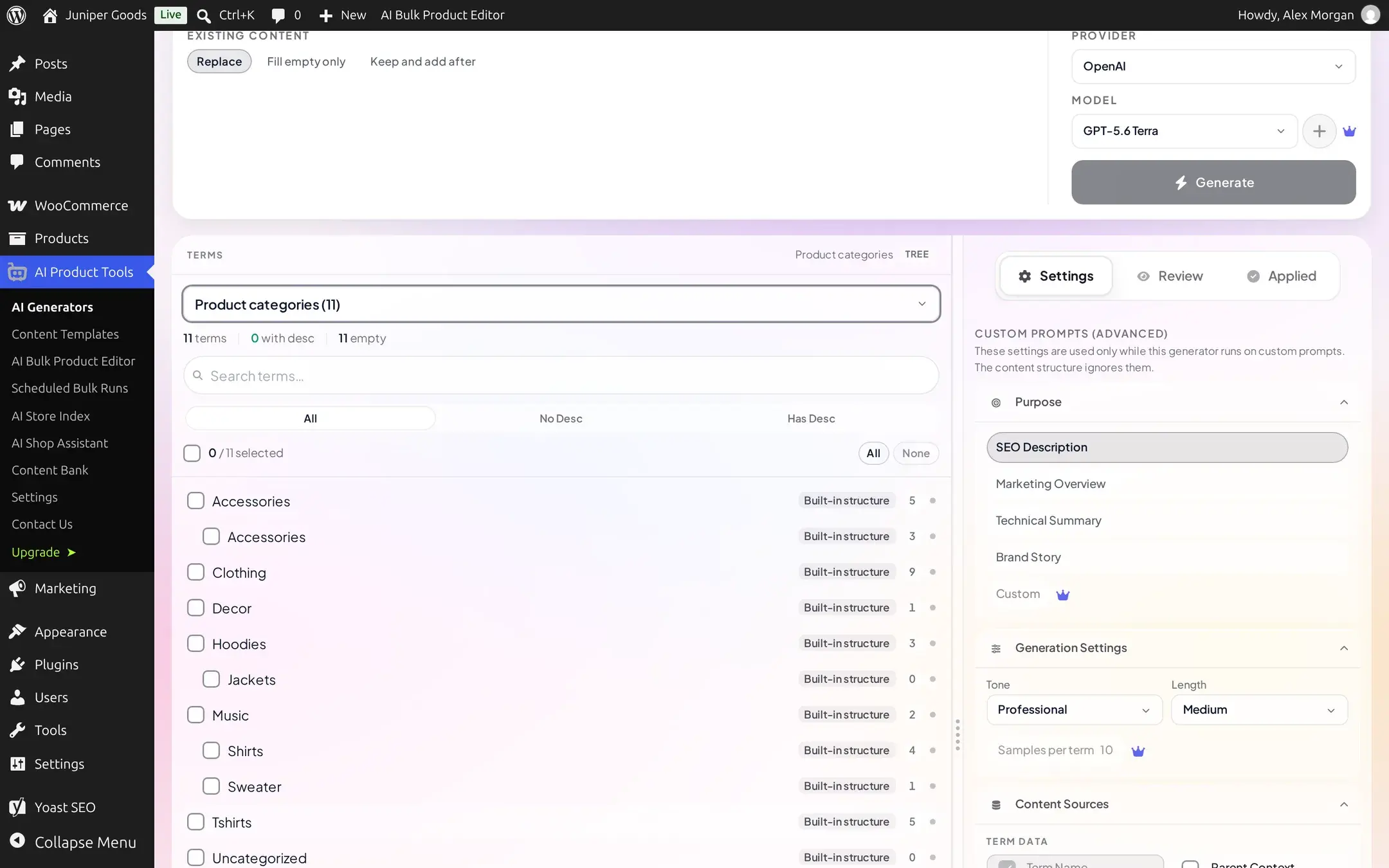Select the Hoodies checkbox
1389x868 pixels.
tap(195, 644)
